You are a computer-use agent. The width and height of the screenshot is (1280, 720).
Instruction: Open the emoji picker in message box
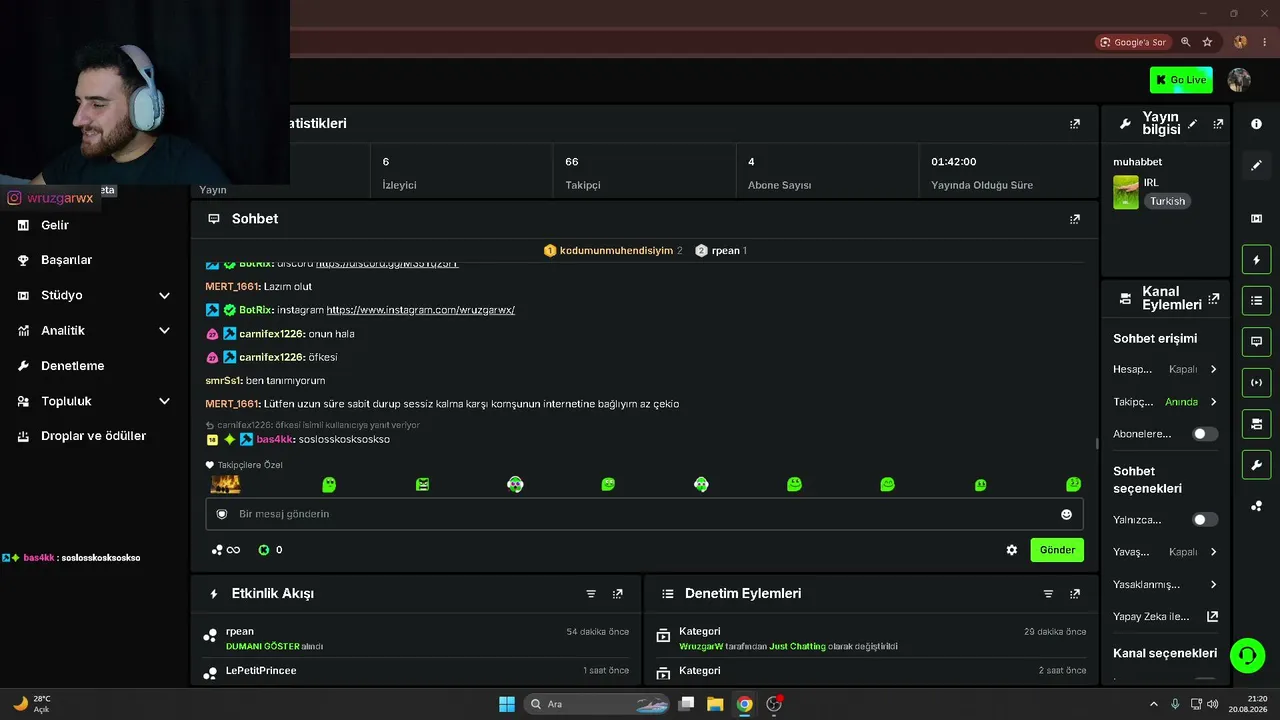coord(1066,514)
